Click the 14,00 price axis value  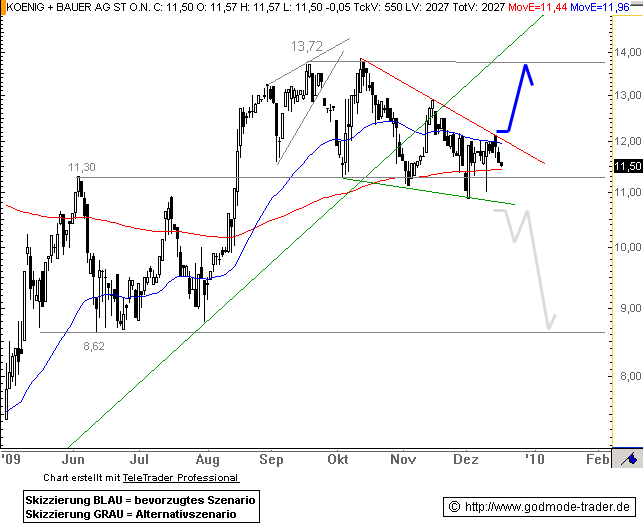pos(627,52)
